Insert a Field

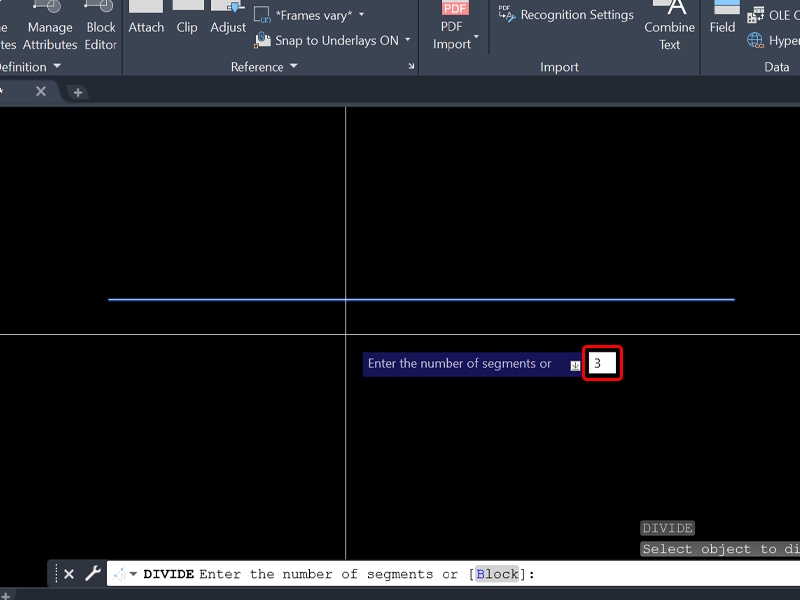tap(722, 18)
